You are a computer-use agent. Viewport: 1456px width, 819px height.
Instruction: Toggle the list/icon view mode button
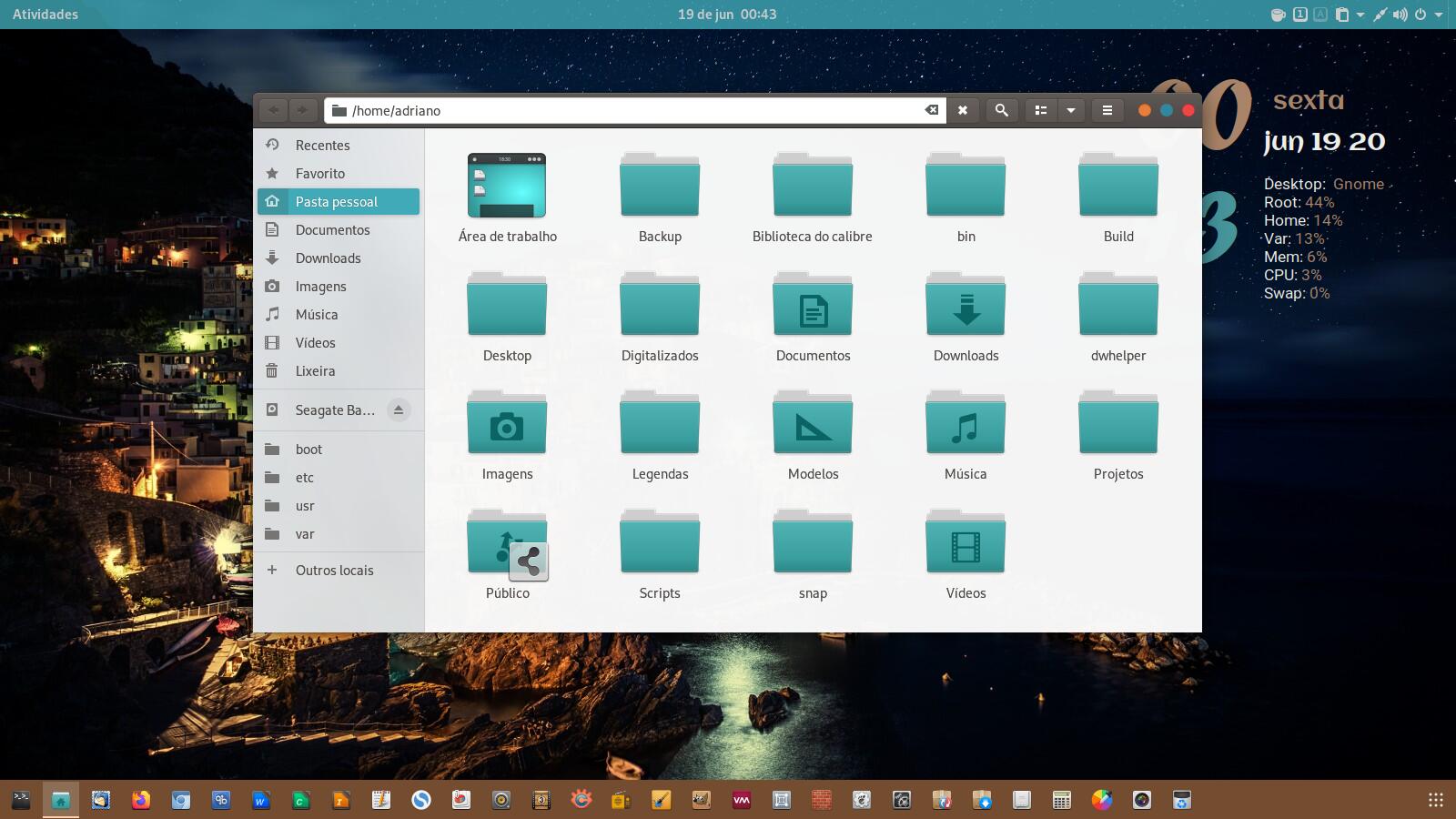[x=1040, y=110]
